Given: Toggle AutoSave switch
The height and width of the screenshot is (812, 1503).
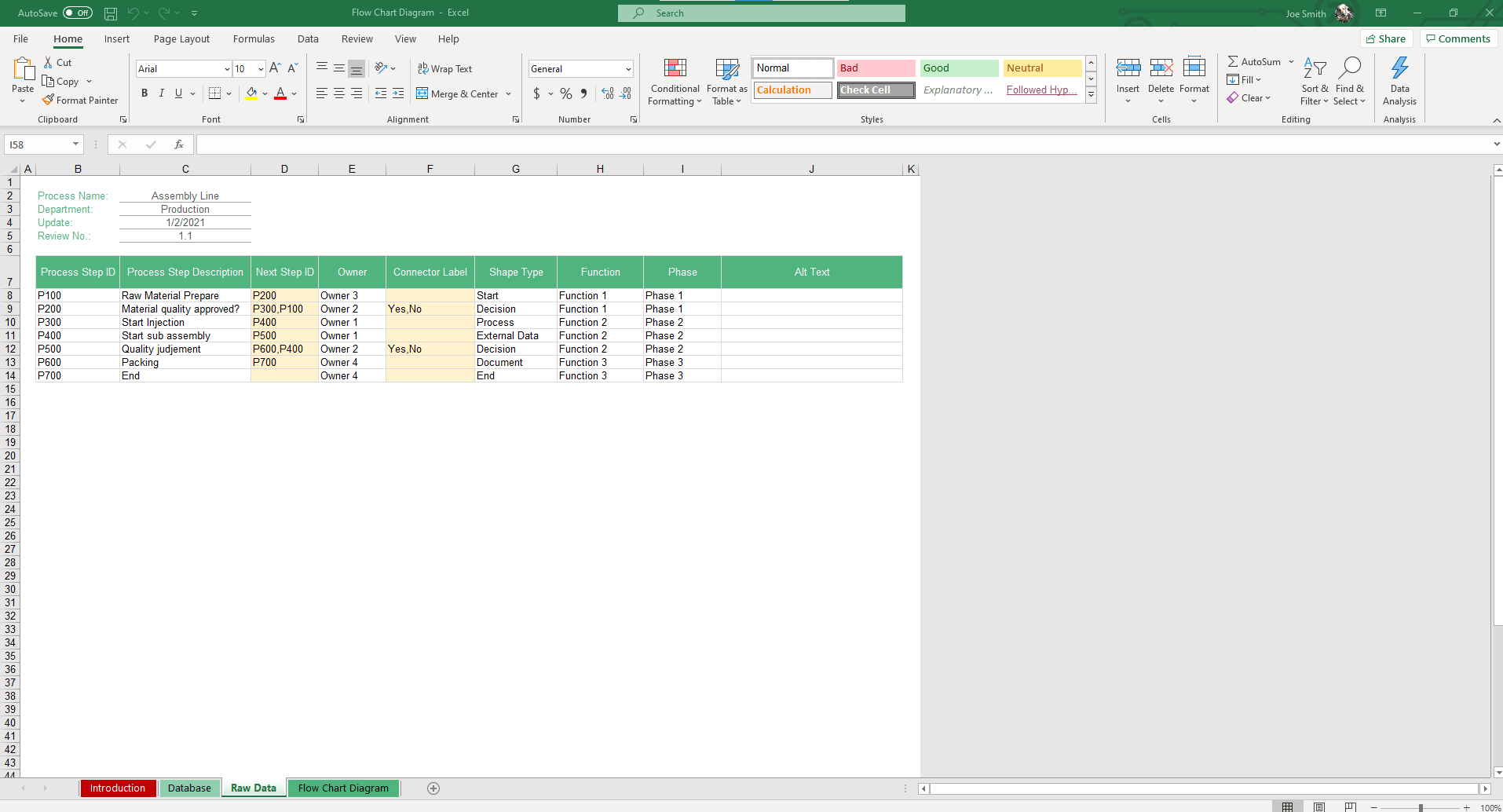Looking at the screenshot, I should (x=78, y=13).
